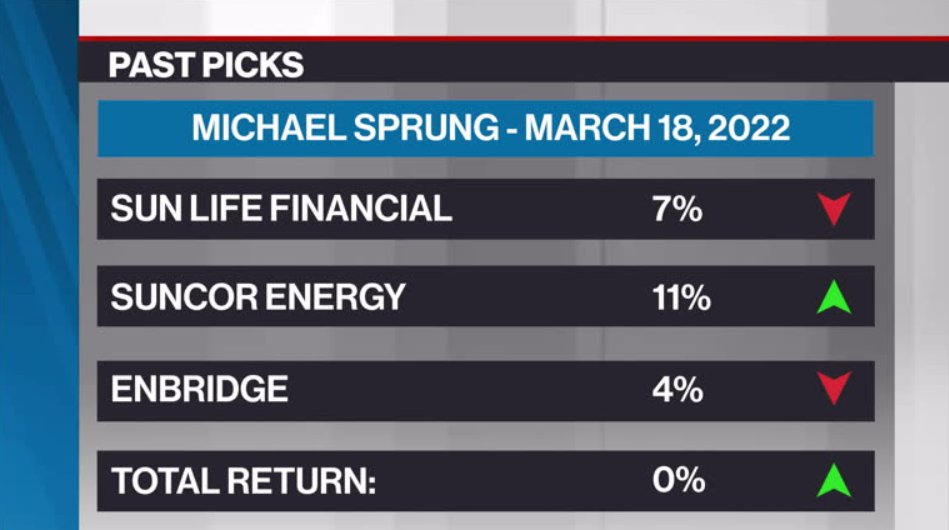949x530 pixels.
Task: Click the red down arrow beside Sun Life Financial
Action: [834, 209]
